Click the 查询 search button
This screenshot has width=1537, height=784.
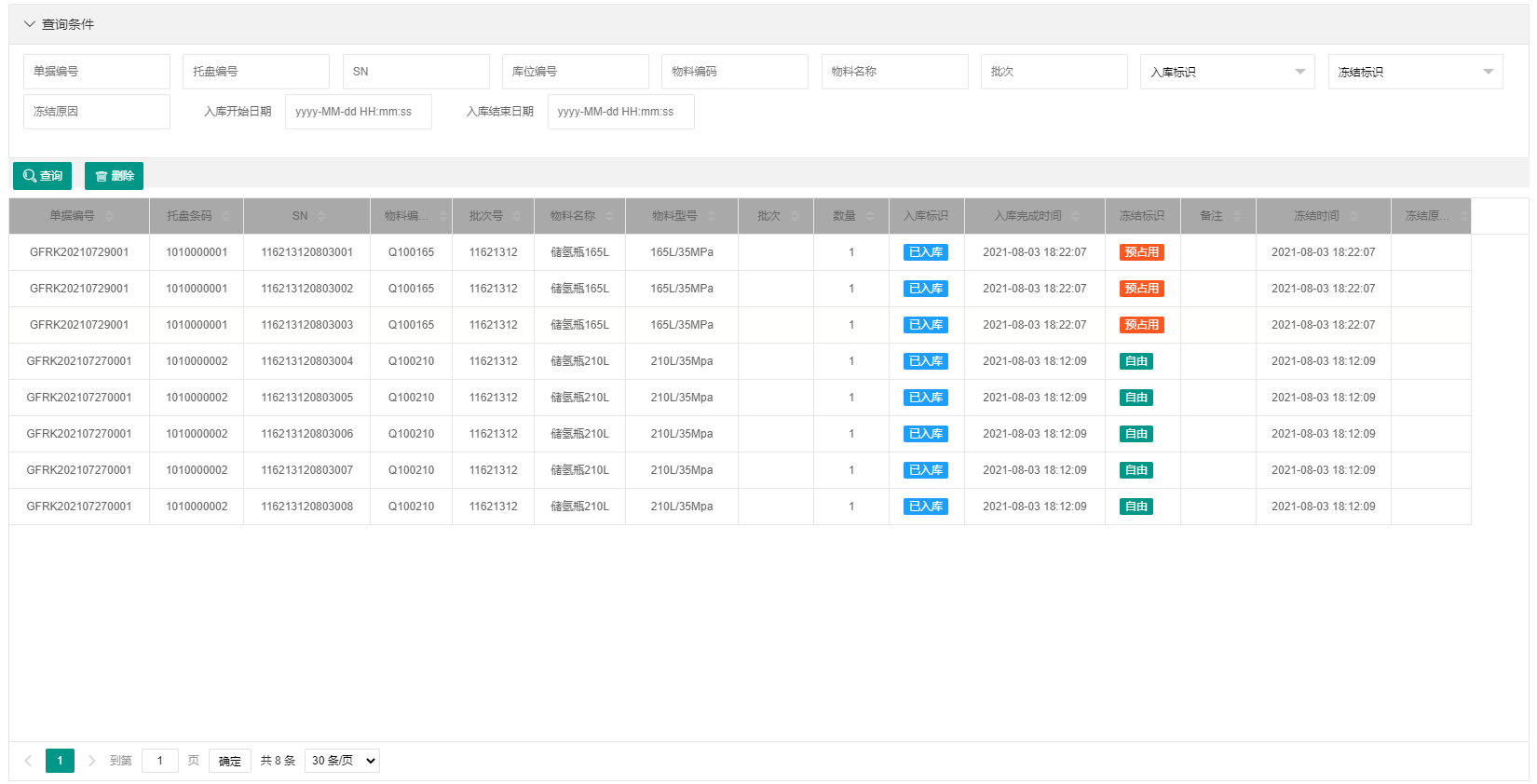pyautogui.click(x=43, y=176)
